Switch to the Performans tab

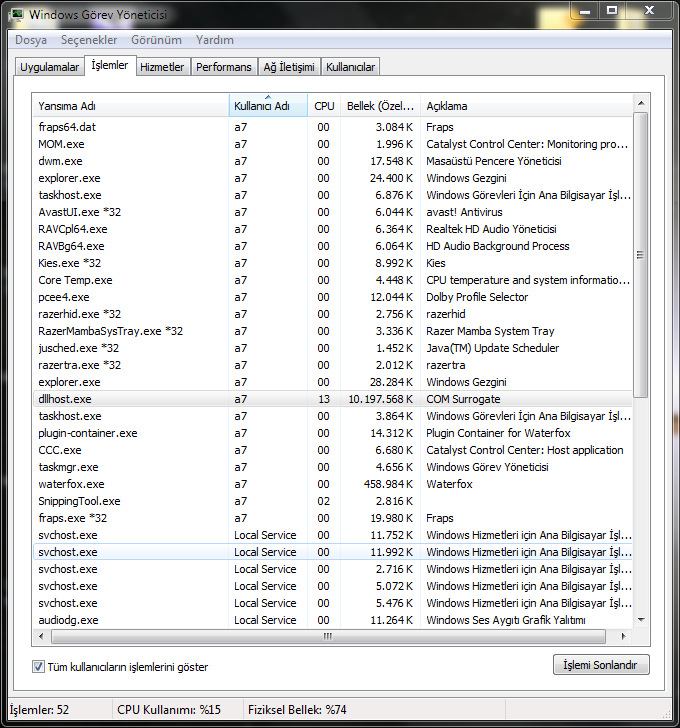pos(224,67)
